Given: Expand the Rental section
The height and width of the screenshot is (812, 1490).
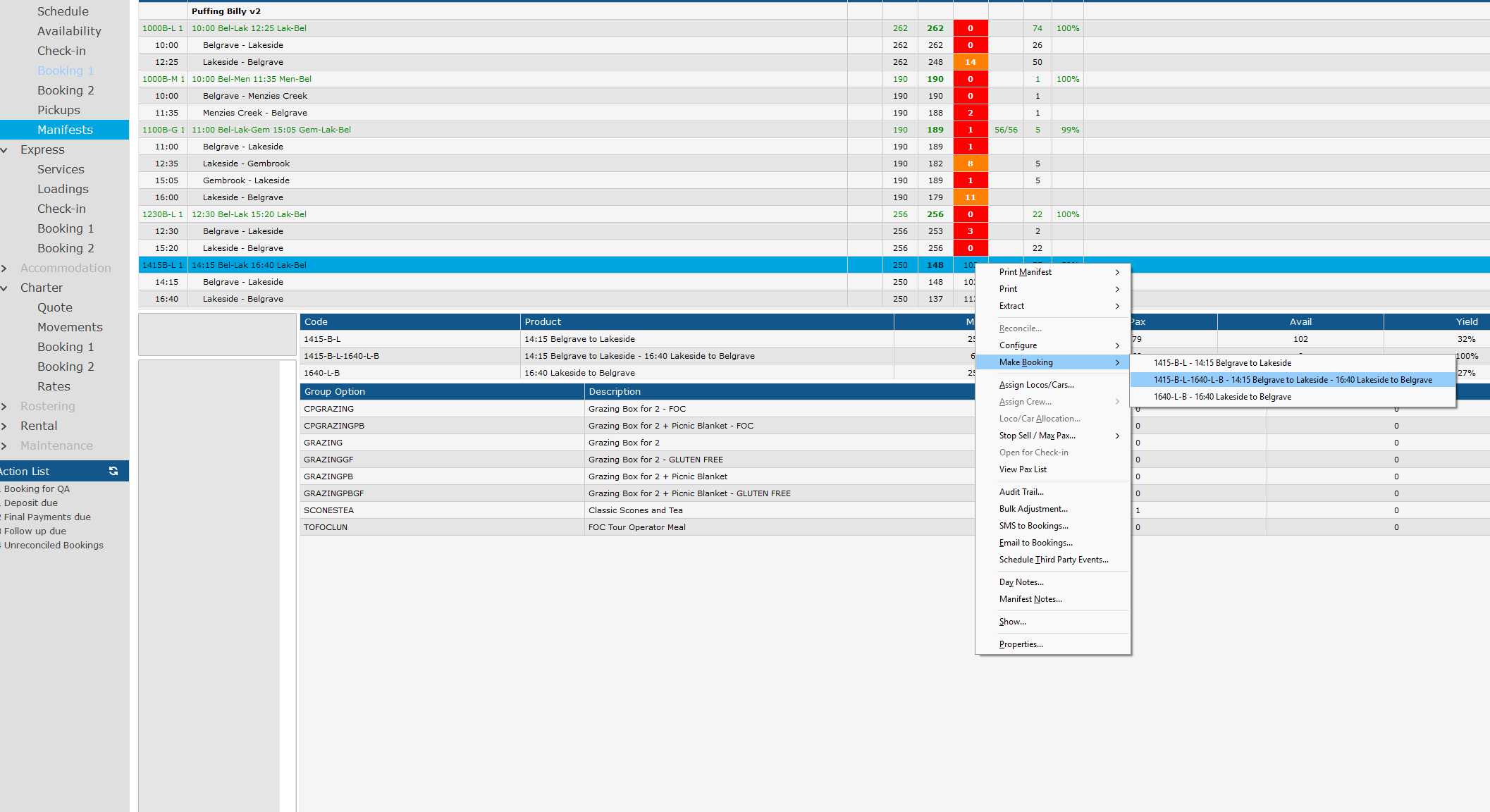Looking at the screenshot, I should pyautogui.click(x=4, y=426).
